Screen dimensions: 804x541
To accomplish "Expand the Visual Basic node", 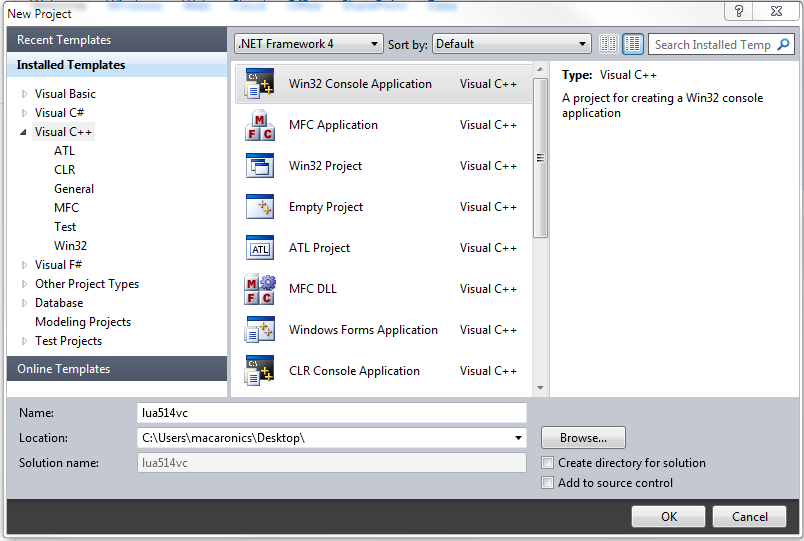I will 24,94.
